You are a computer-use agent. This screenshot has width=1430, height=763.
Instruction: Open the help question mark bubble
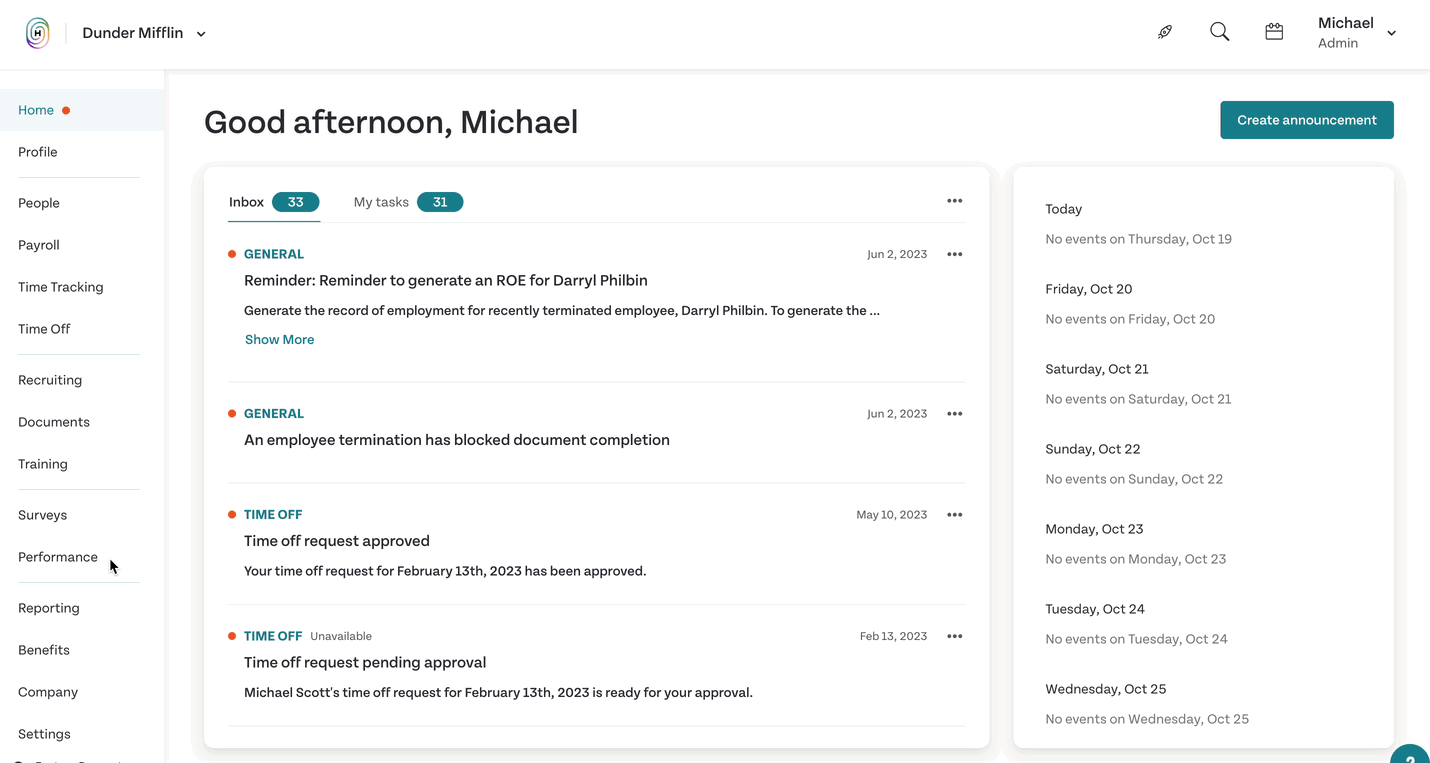(x=1411, y=755)
